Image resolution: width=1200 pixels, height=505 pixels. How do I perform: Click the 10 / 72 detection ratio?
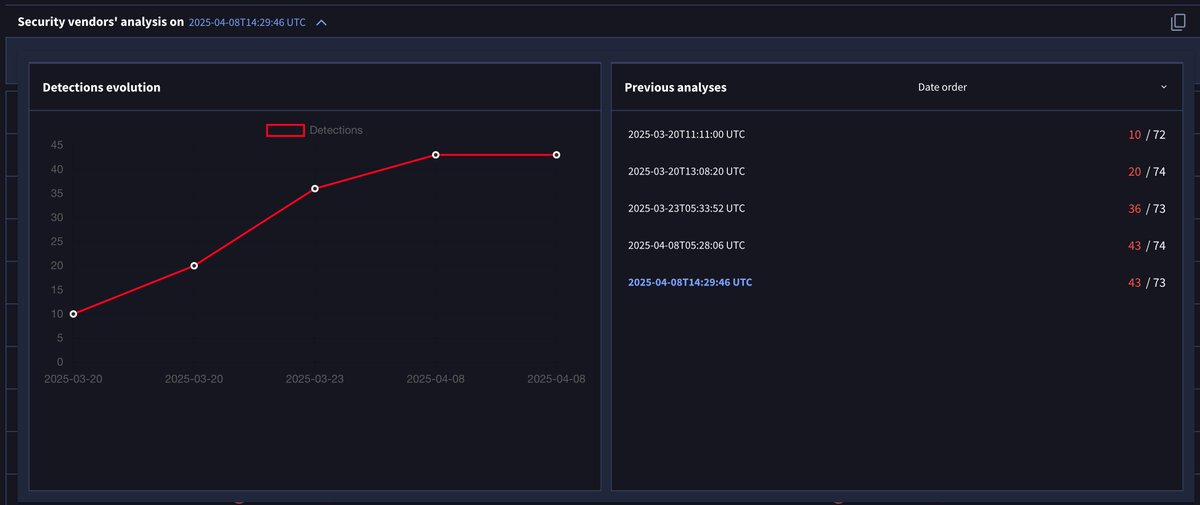[x=1147, y=134]
